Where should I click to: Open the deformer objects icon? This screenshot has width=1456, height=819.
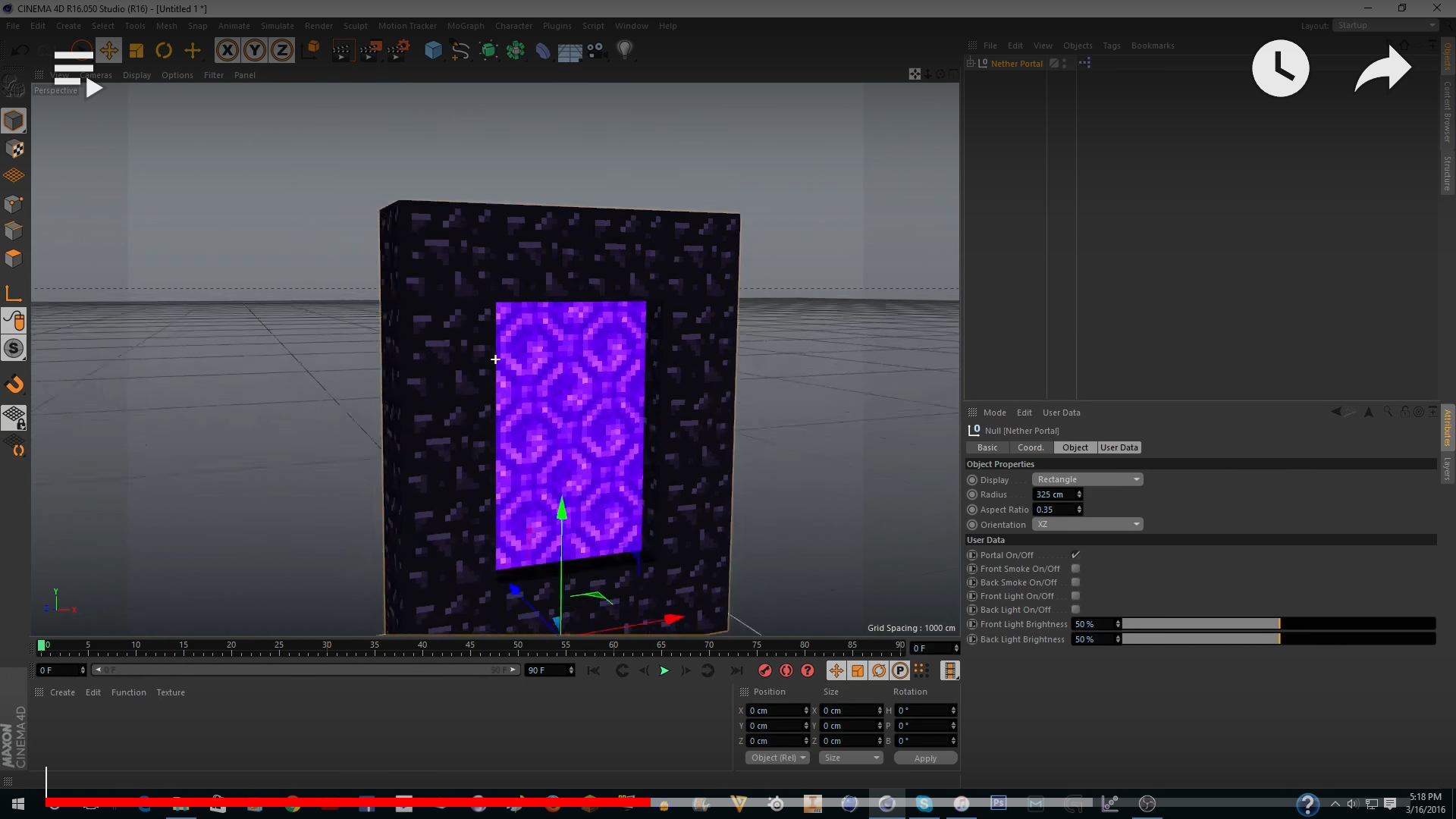[x=543, y=51]
